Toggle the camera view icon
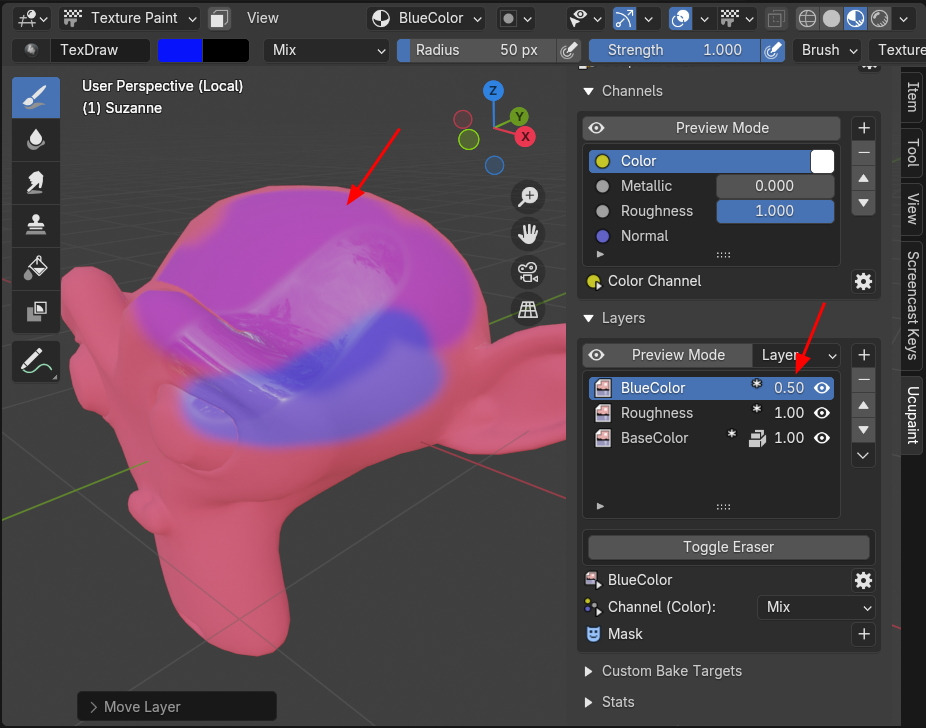 (x=527, y=272)
